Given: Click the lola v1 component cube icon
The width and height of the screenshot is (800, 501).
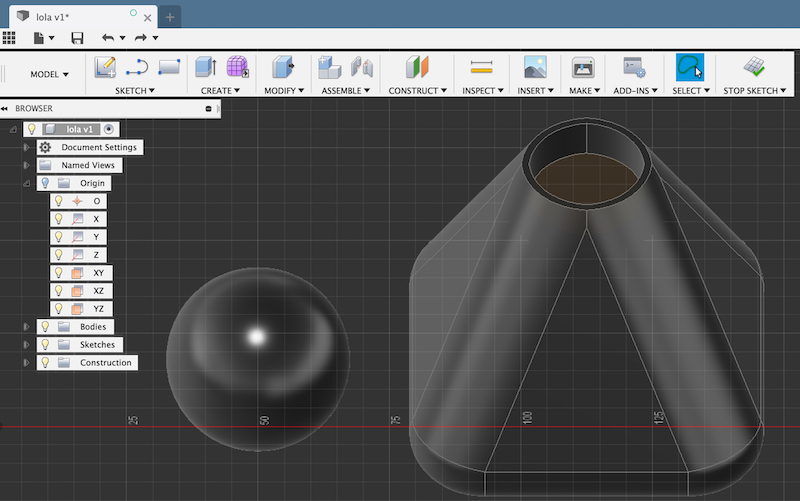Looking at the screenshot, I should (50, 129).
